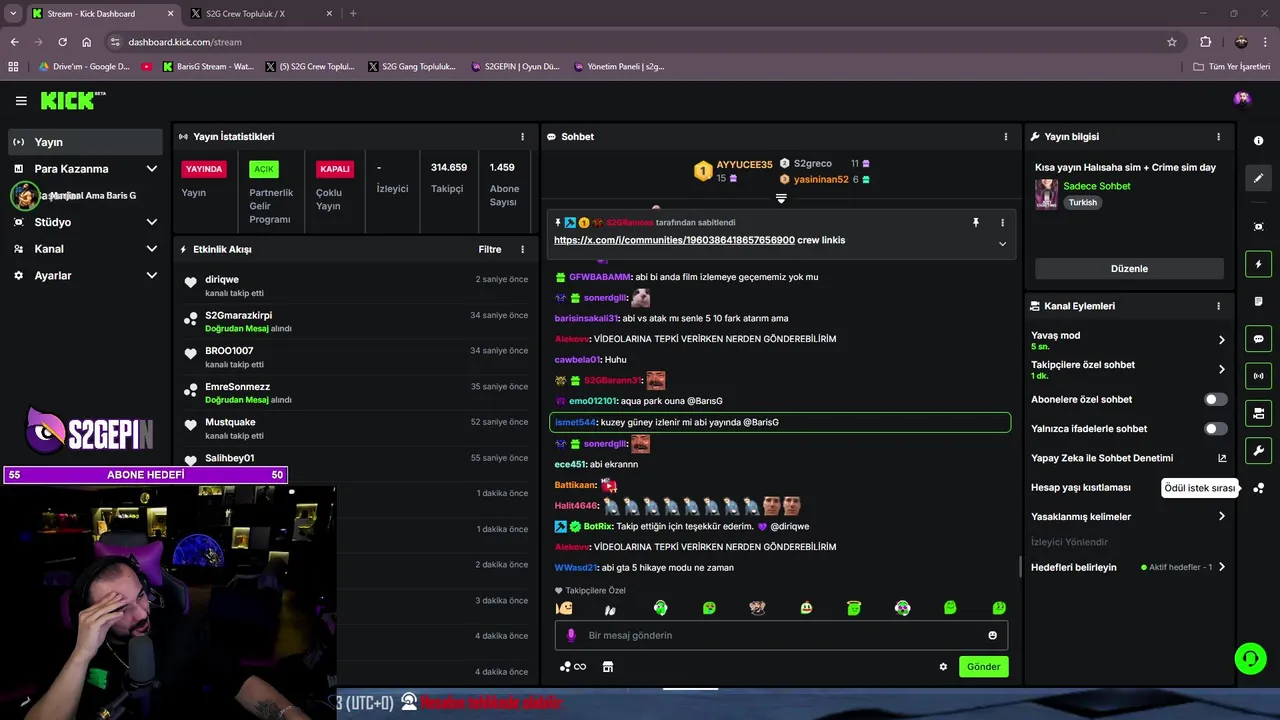Open AI chat moderation external link icon
This screenshot has height=720, width=1280.
(1221, 458)
